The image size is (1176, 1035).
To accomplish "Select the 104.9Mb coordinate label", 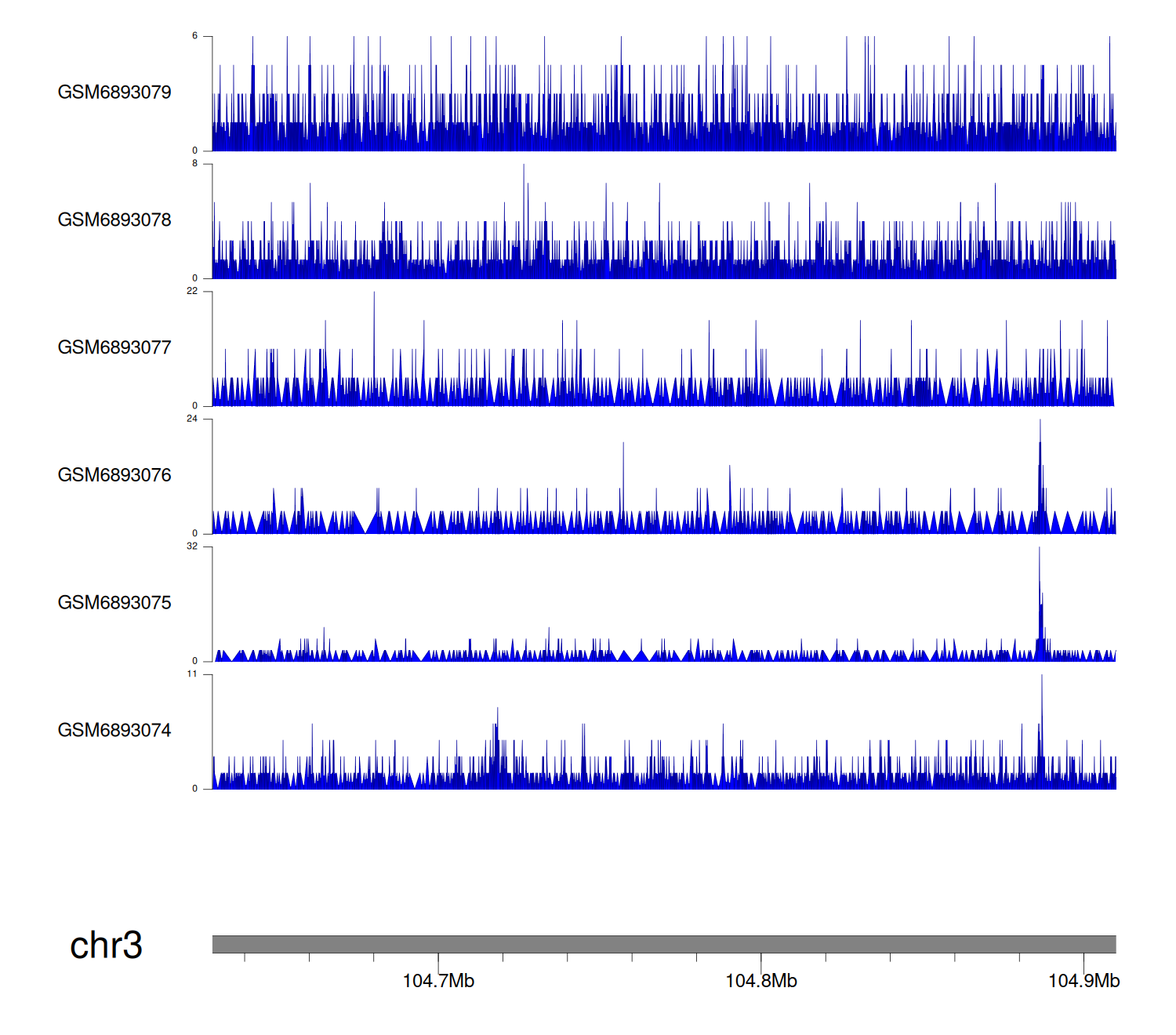I will click(x=1083, y=981).
